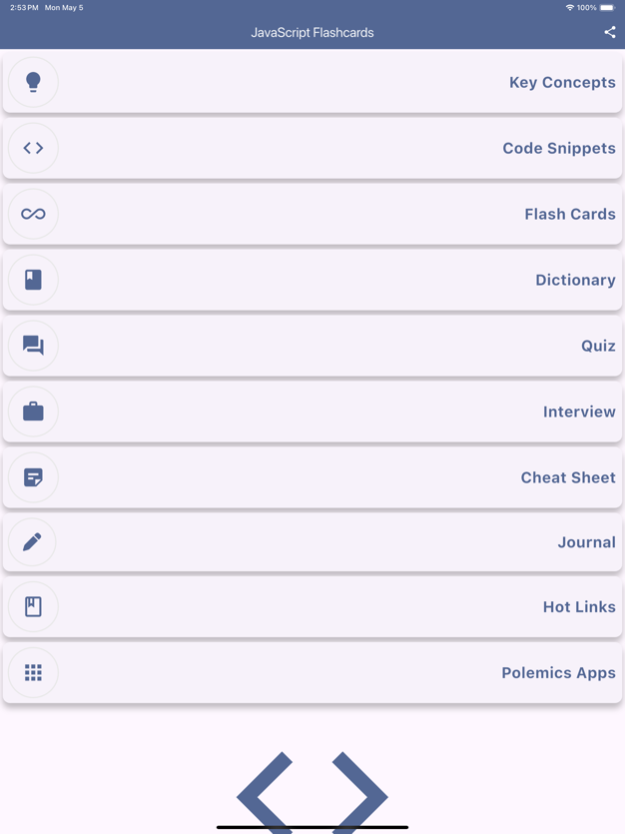The image size is (625, 834).
Task: Tap the briefcase icon for Interview
Action: [33, 411]
